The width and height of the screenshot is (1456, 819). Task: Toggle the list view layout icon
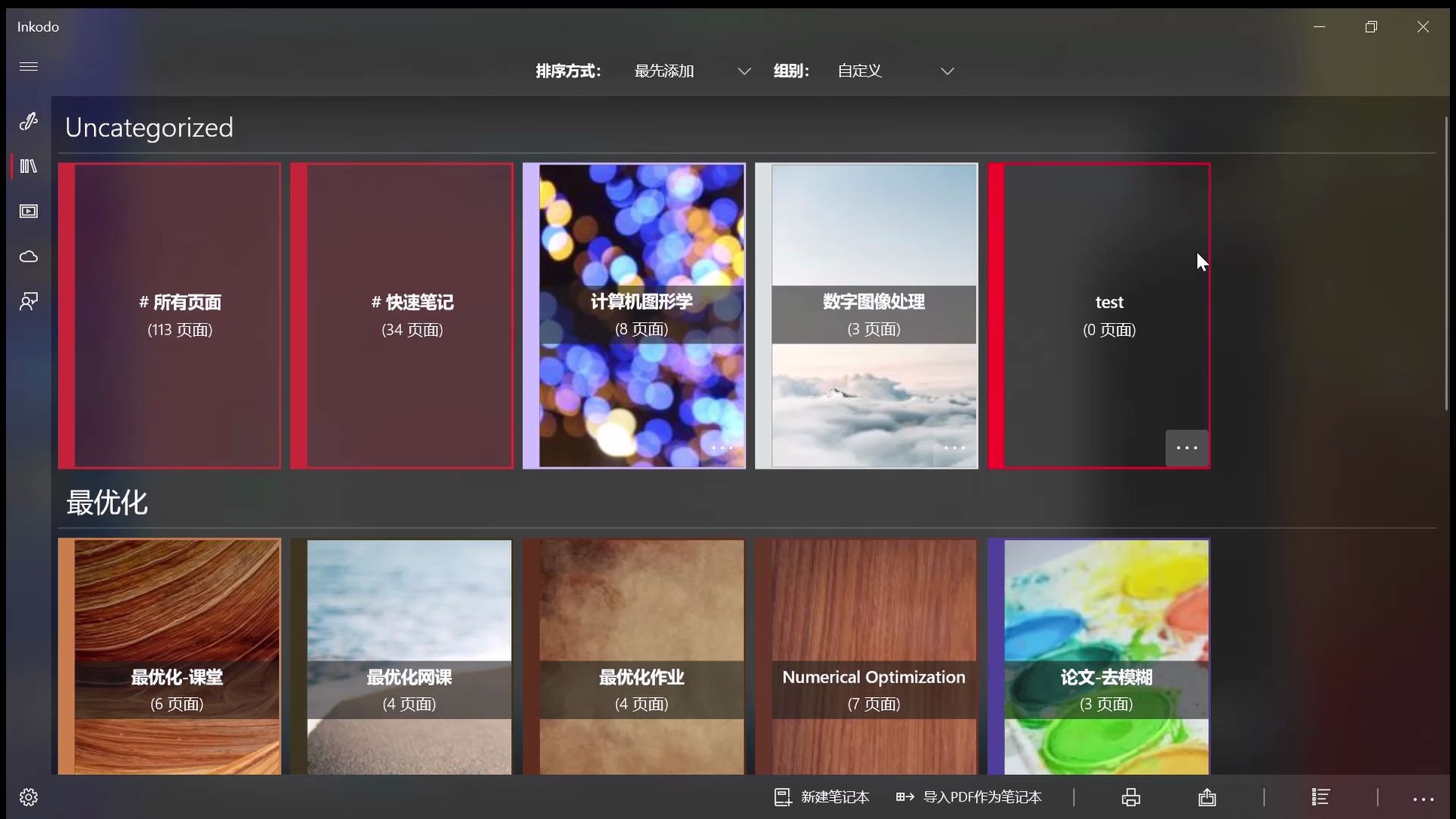coord(1320,797)
